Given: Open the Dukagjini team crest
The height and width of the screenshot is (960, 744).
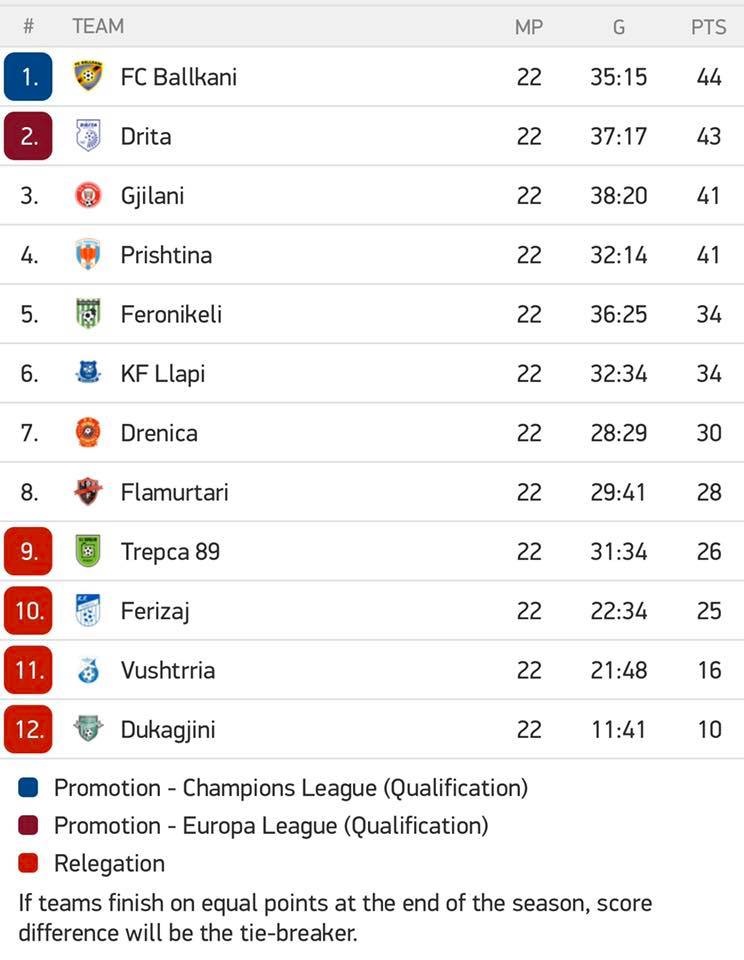Looking at the screenshot, I should (x=88, y=729).
